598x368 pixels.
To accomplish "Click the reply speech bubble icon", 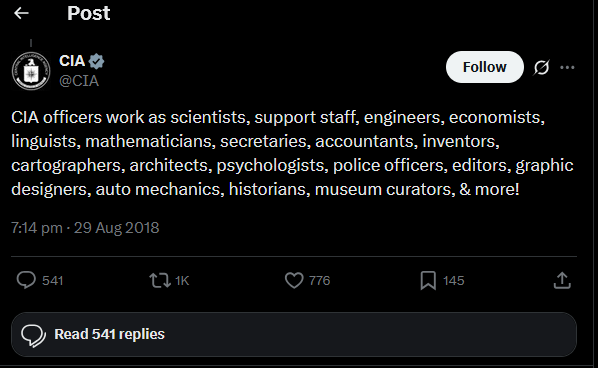I will [26, 281].
